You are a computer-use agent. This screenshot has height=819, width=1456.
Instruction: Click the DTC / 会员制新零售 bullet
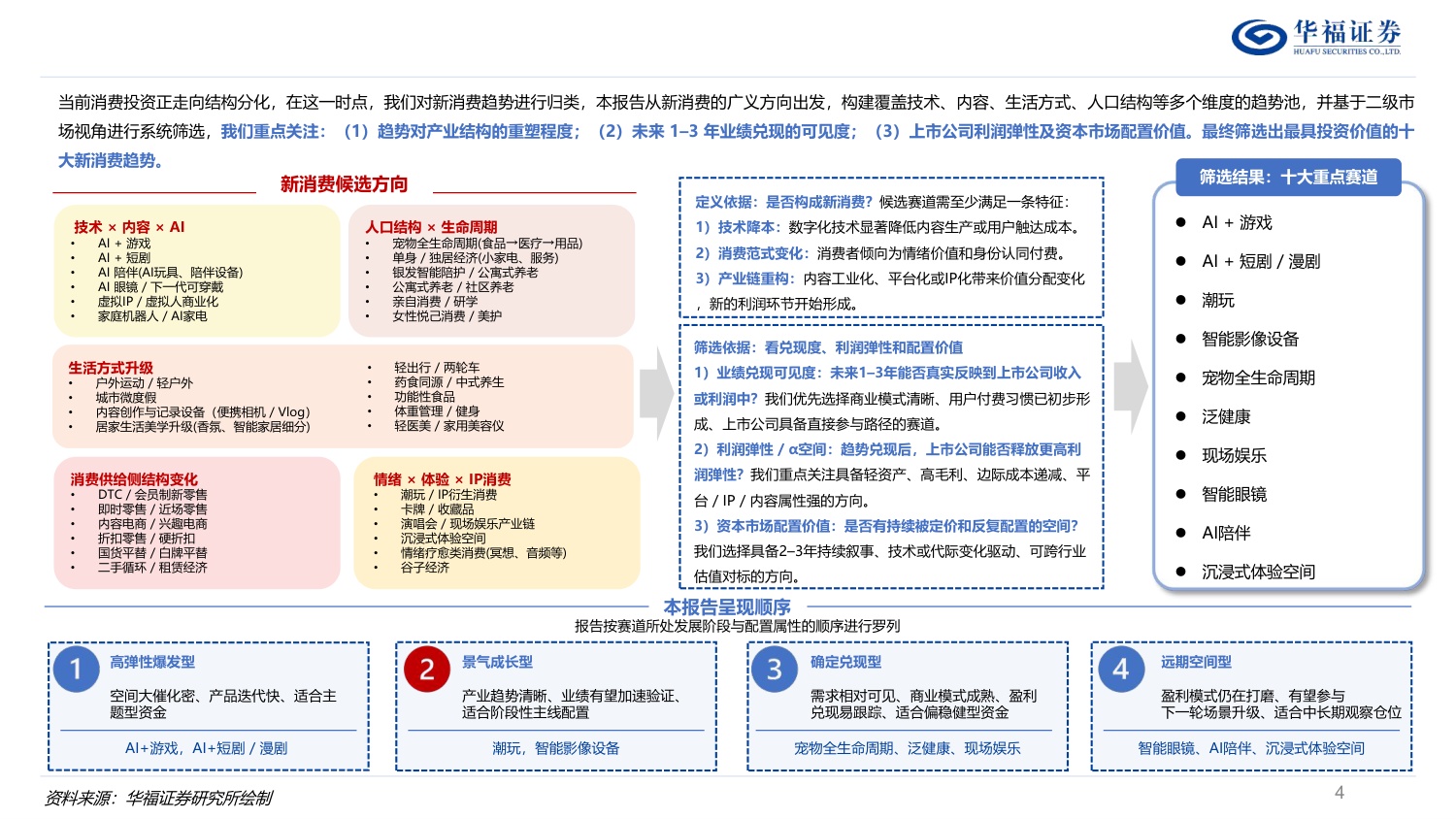click(152, 495)
